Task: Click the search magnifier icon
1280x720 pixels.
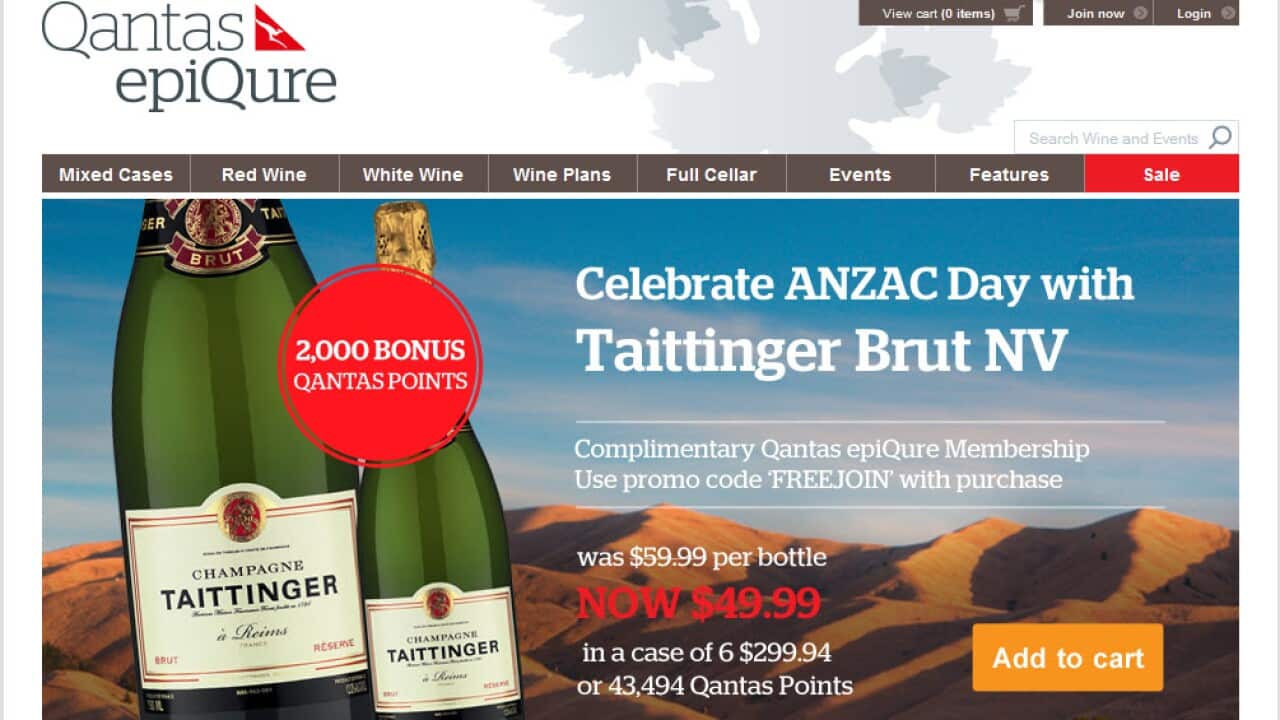Action: click(1220, 138)
